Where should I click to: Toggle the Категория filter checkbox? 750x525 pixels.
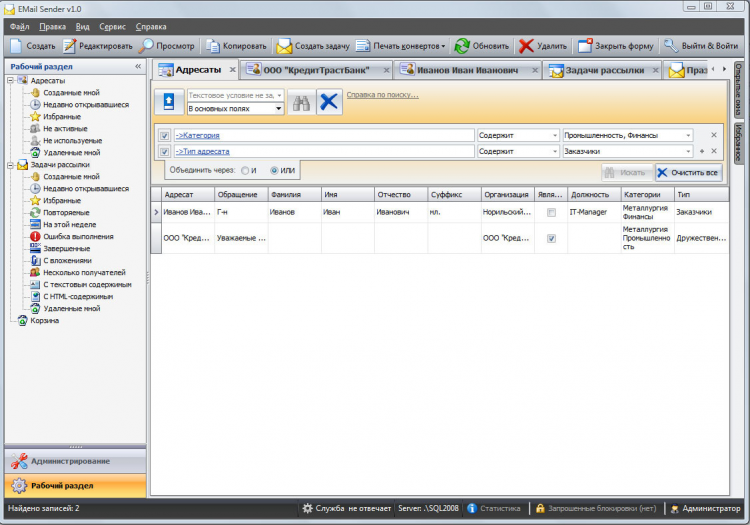(165, 135)
